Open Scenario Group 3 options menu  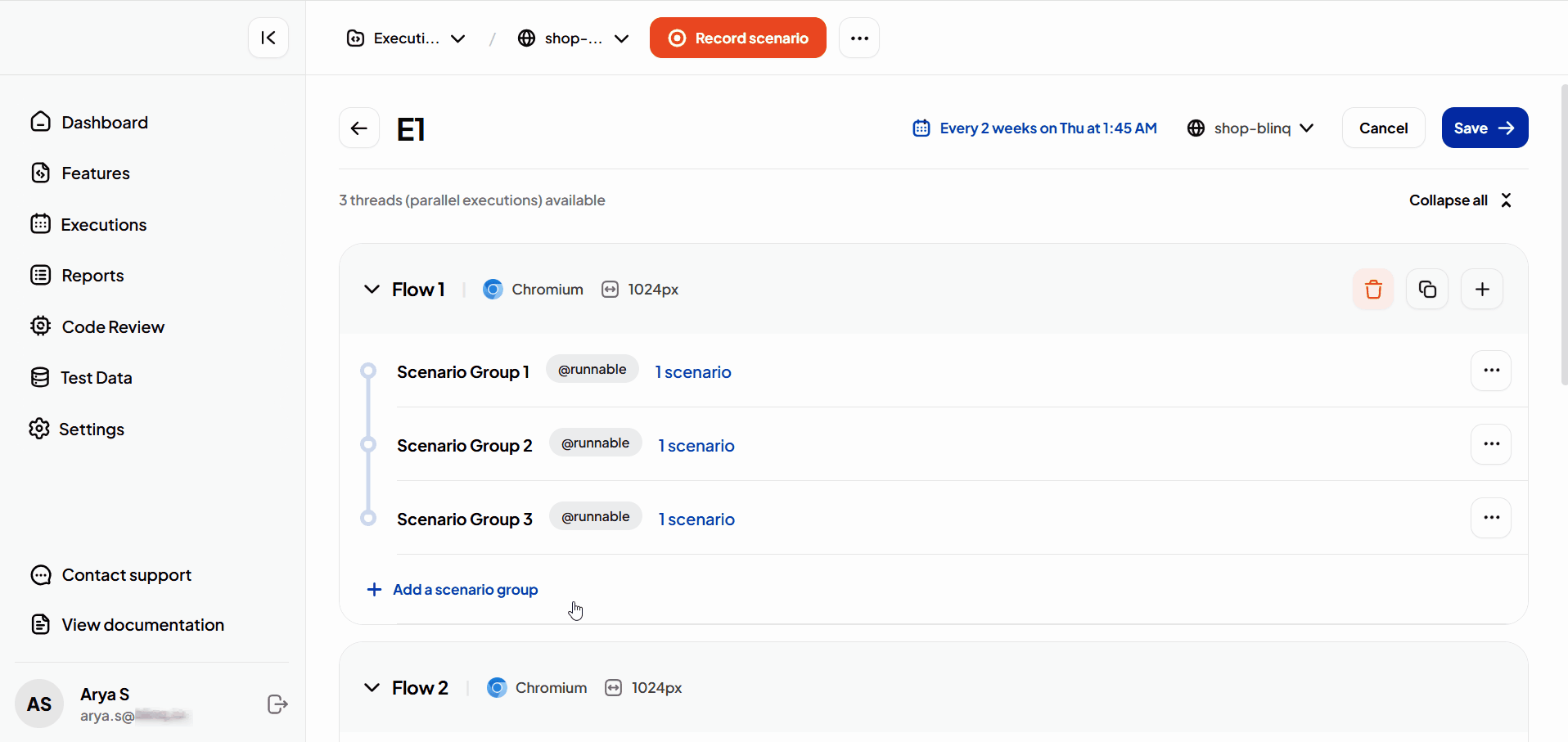pyautogui.click(x=1491, y=518)
